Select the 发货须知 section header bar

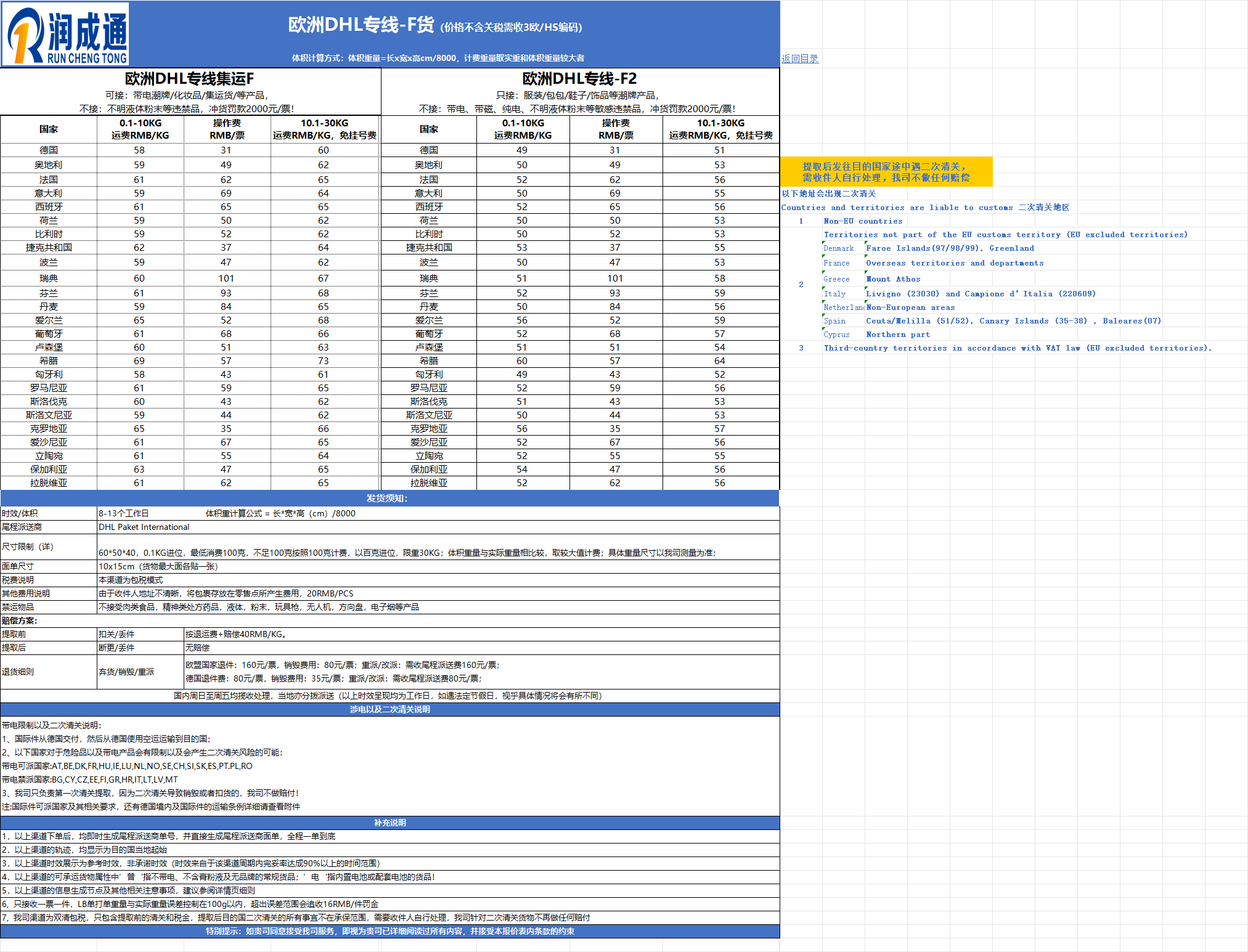tap(390, 498)
